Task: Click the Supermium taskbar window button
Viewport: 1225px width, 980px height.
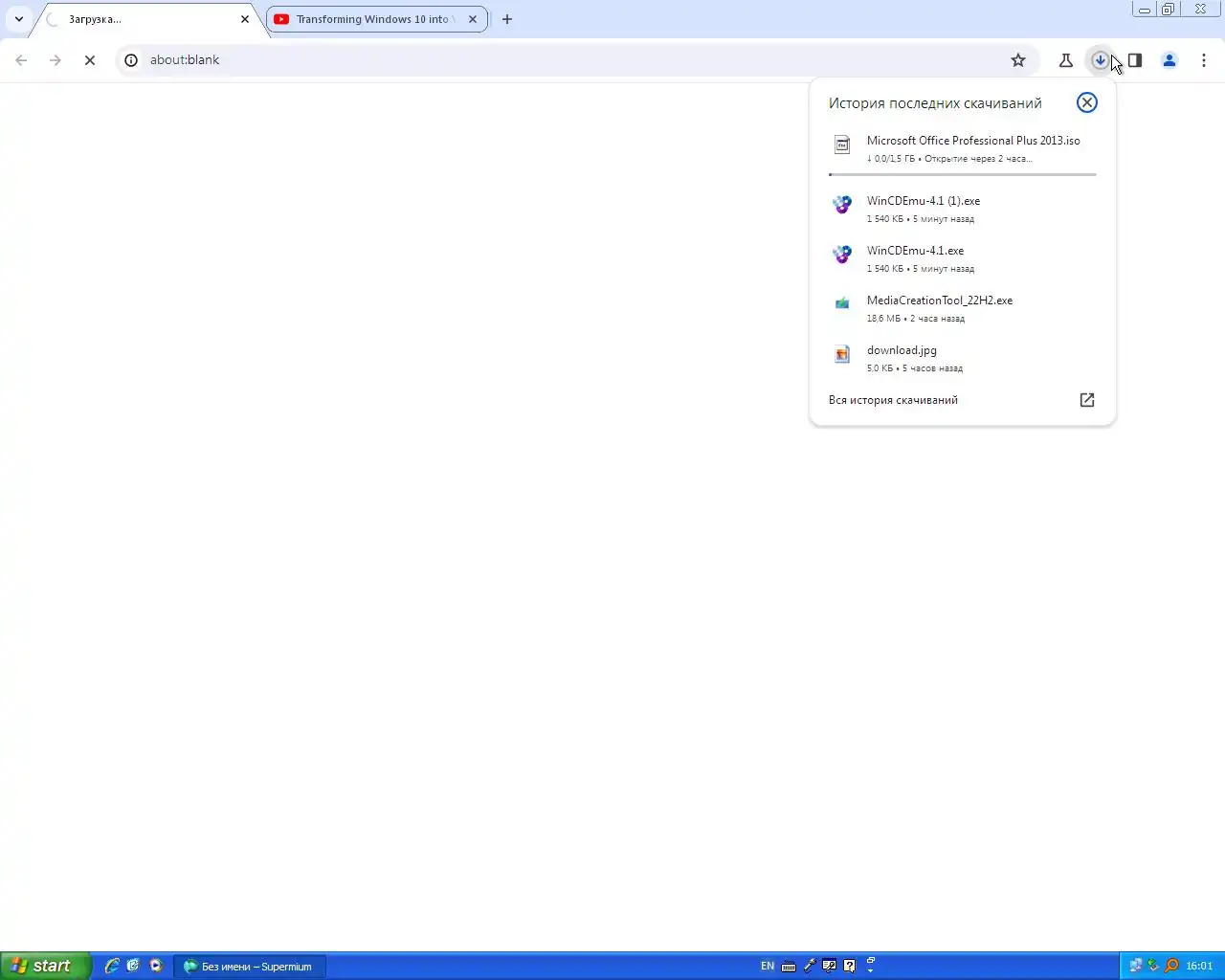Action: (x=249, y=967)
